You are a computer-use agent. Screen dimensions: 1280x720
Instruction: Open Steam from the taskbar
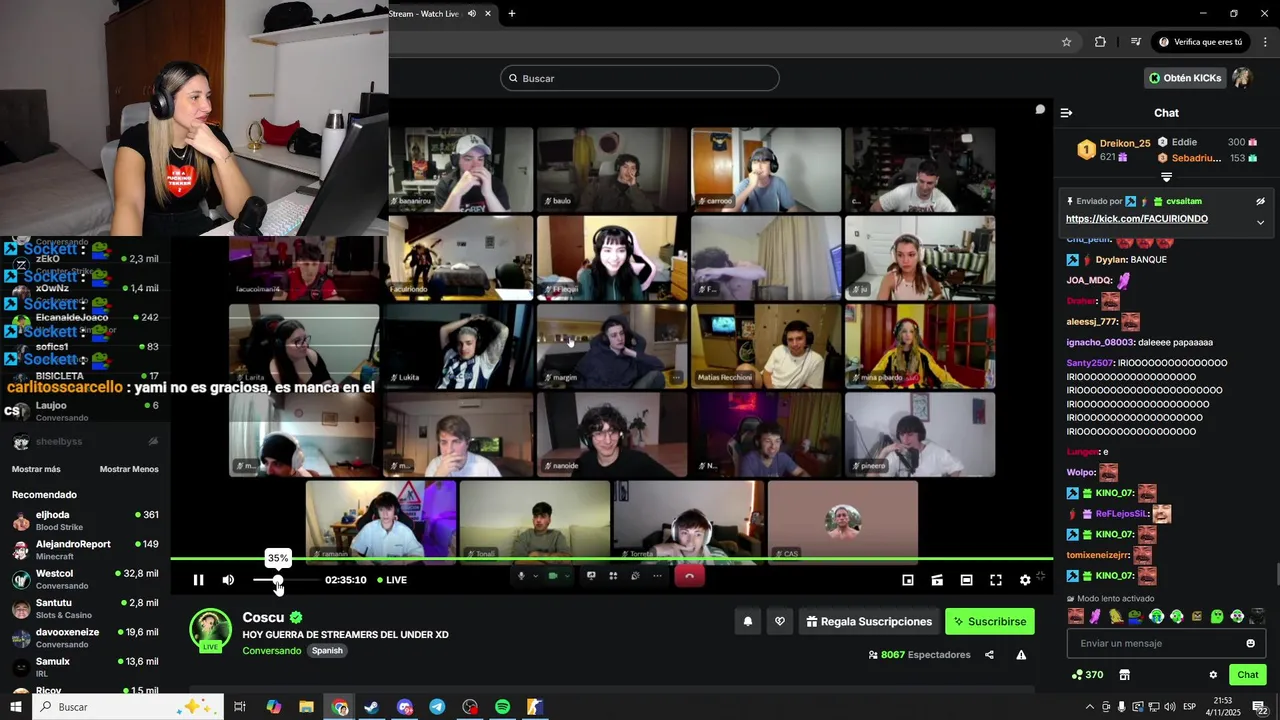pyautogui.click(x=371, y=707)
